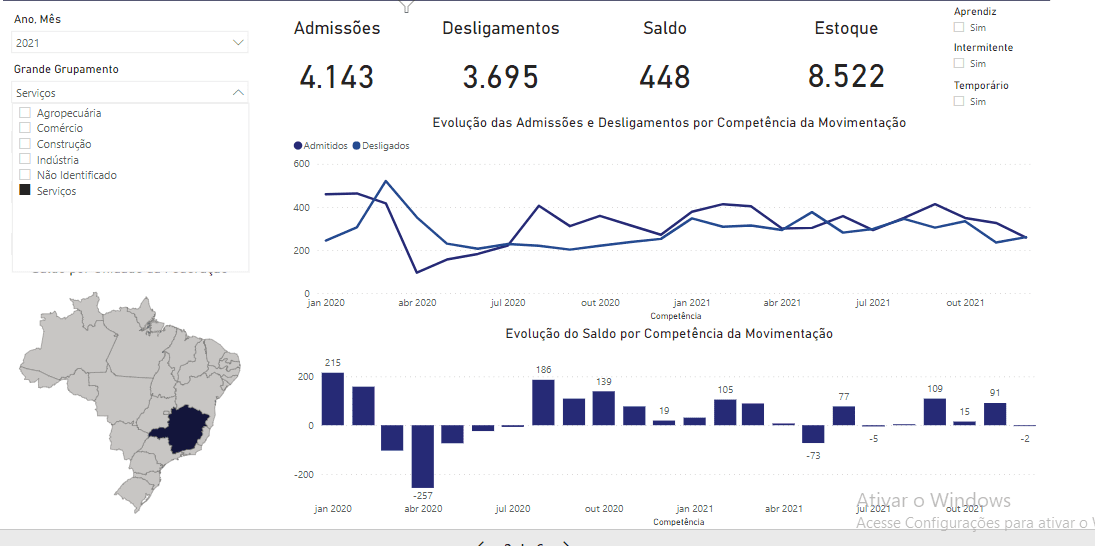Click the filter funnel icon at top
The image size is (1095, 546).
[406, 6]
